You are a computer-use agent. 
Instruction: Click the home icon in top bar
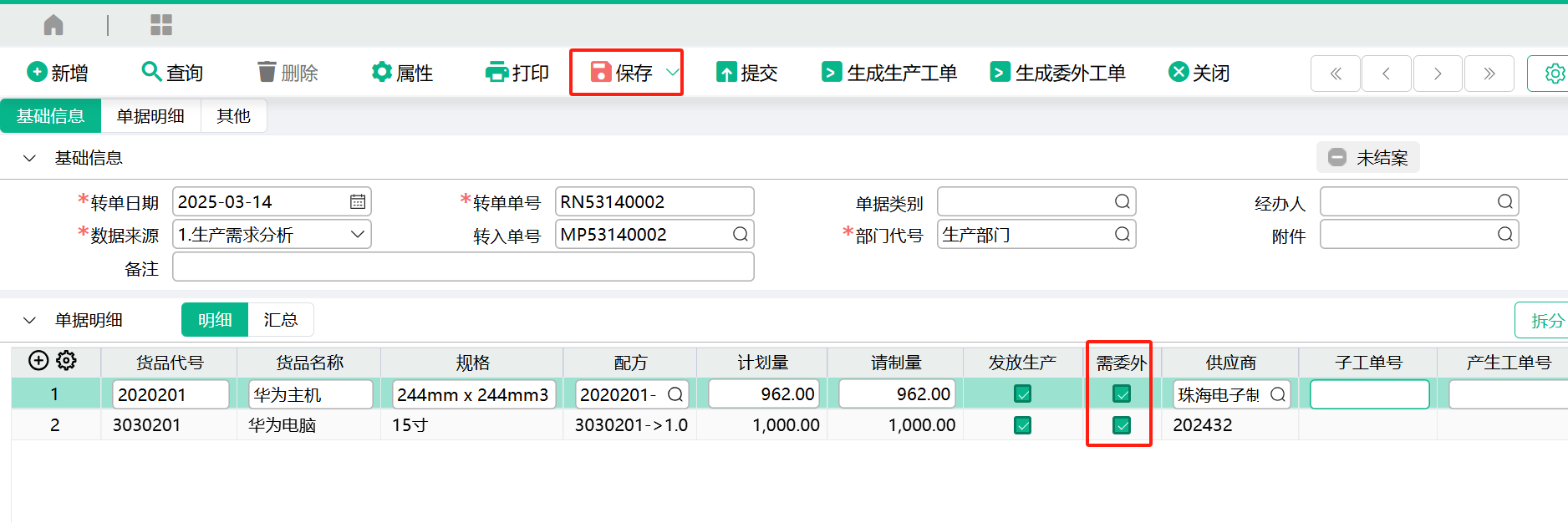(53, 25)
